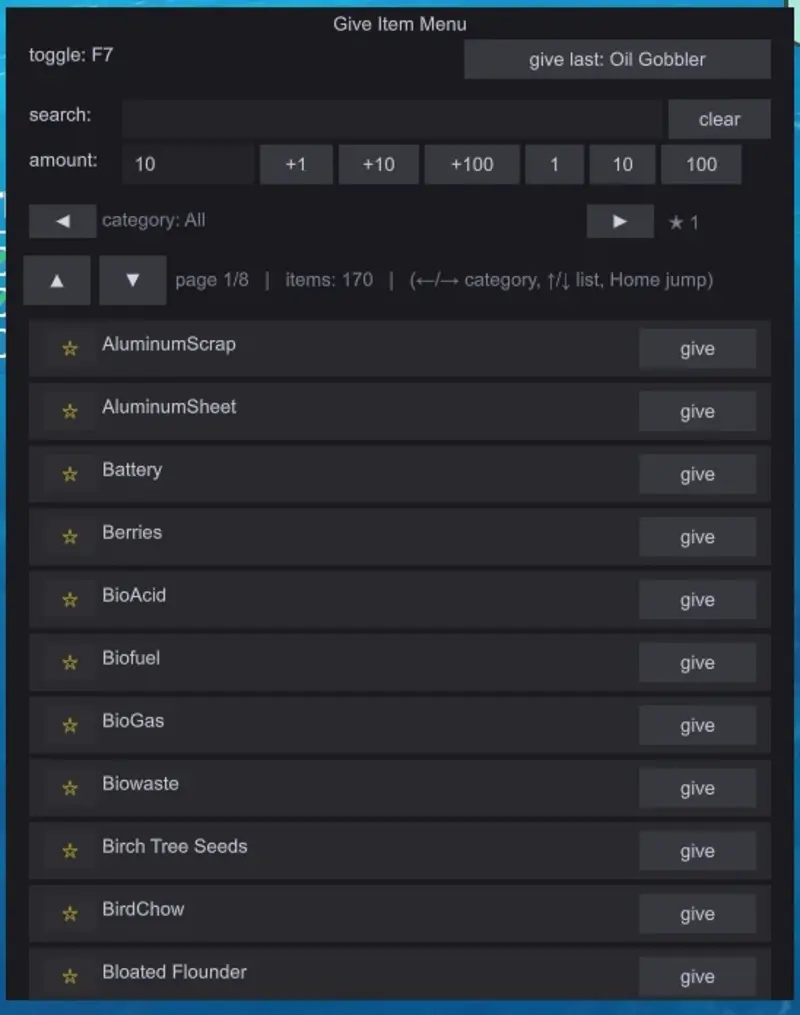Screen dimensions: 800x1015
Task: Toggle the BioAcid favorite star
Action: [70, 600]
